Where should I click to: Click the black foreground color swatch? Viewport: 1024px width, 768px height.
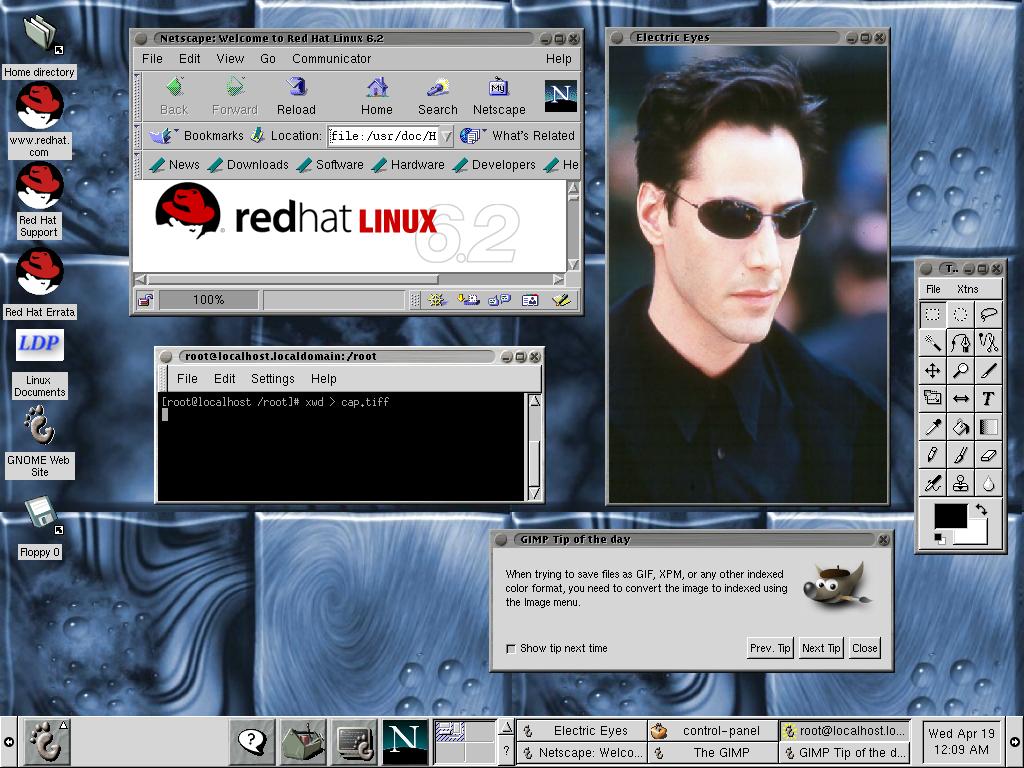[950, 515]
